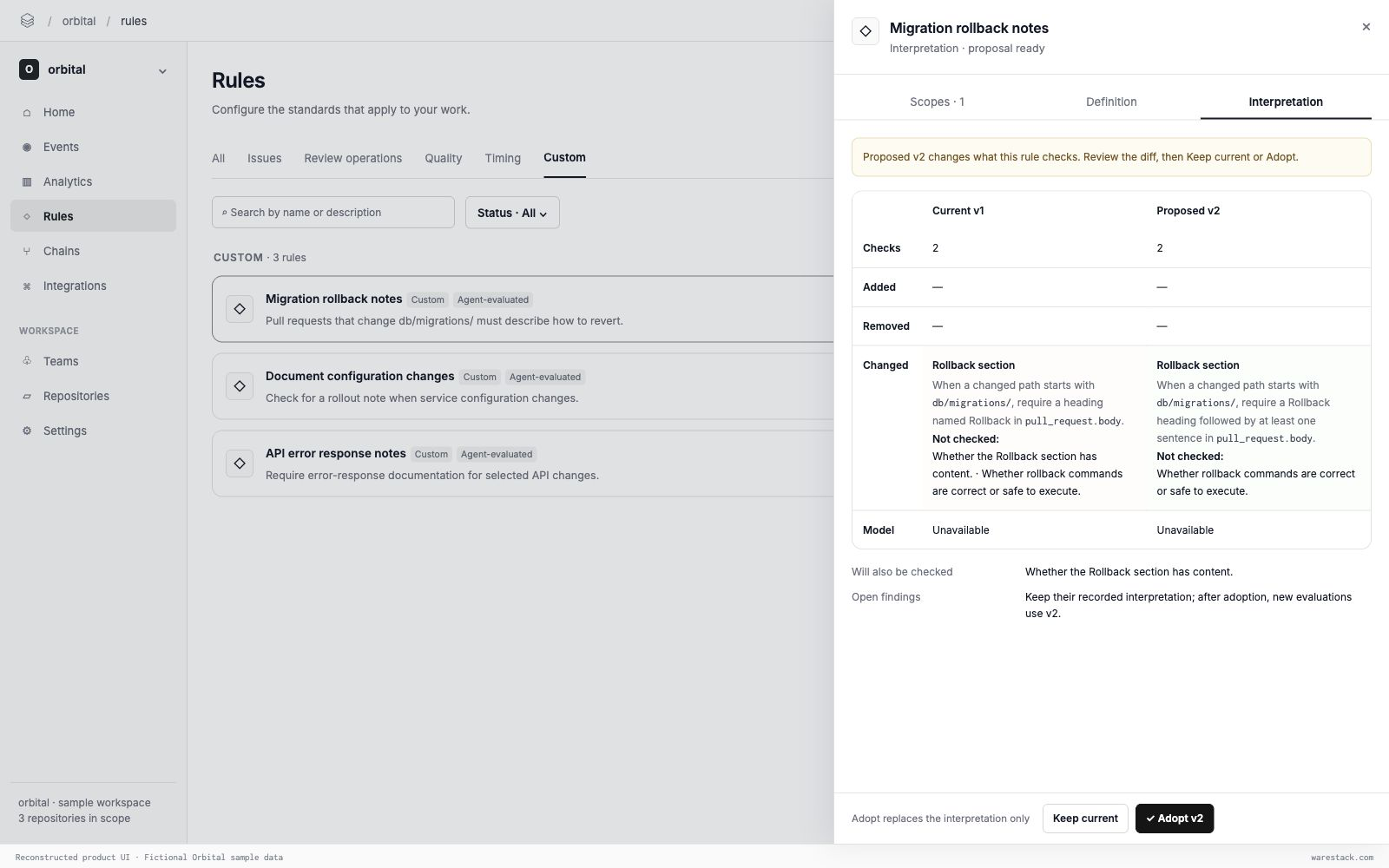
Task: Click the diamond icon in panel header
Action: (x=866, y=31)
